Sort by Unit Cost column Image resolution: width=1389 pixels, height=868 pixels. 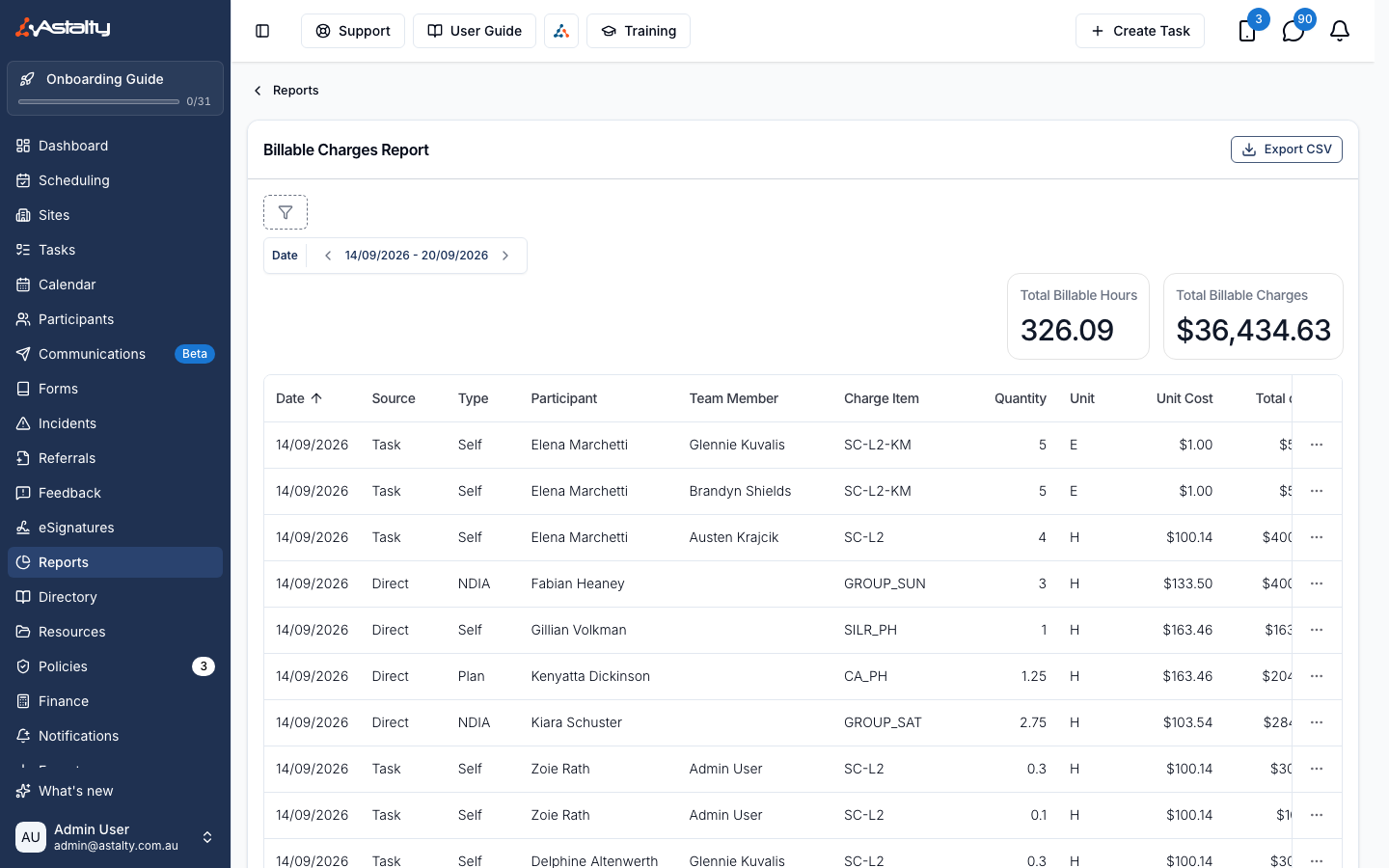click(1185, 398)
